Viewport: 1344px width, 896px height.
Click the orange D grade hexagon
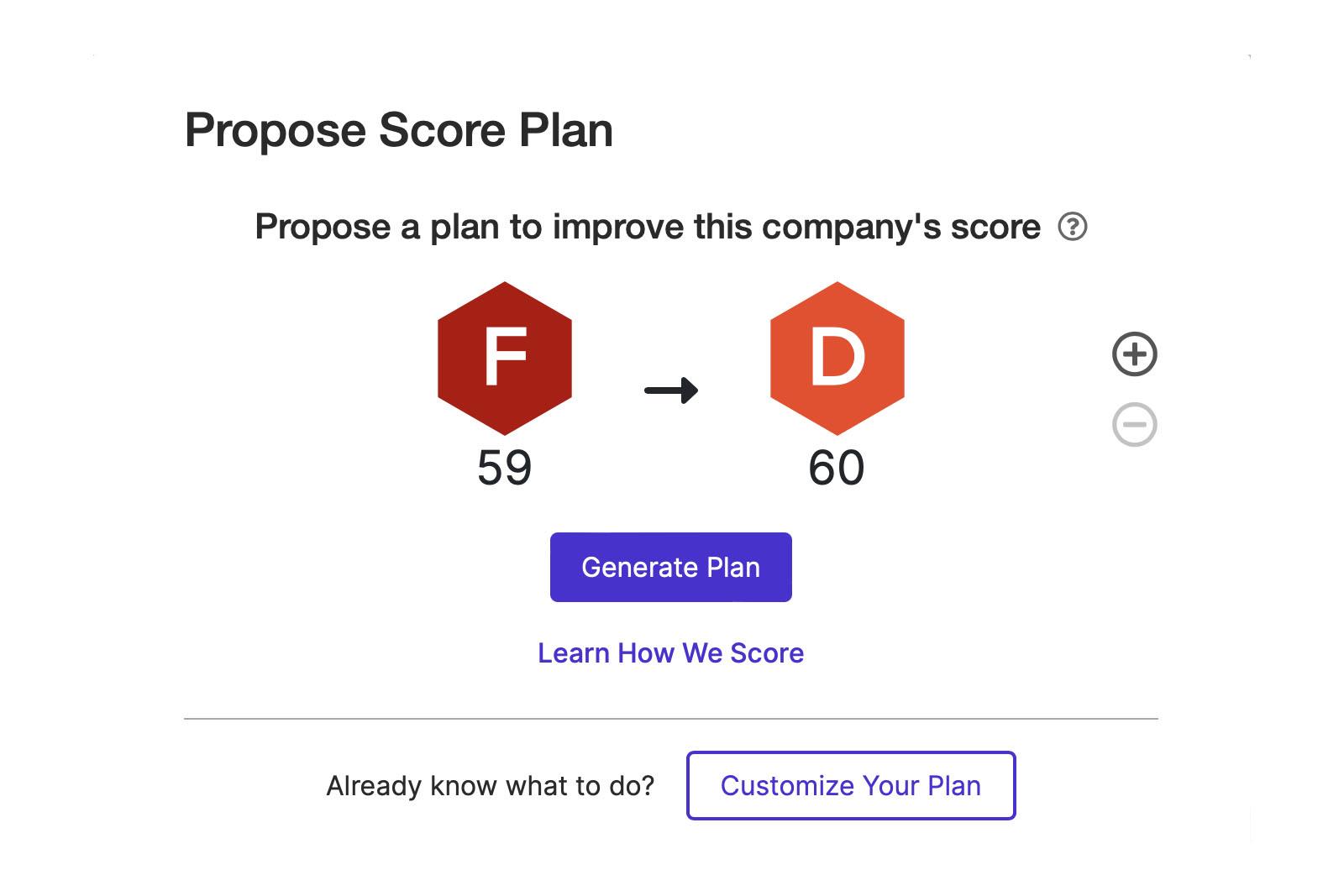[x=837, y=359]
